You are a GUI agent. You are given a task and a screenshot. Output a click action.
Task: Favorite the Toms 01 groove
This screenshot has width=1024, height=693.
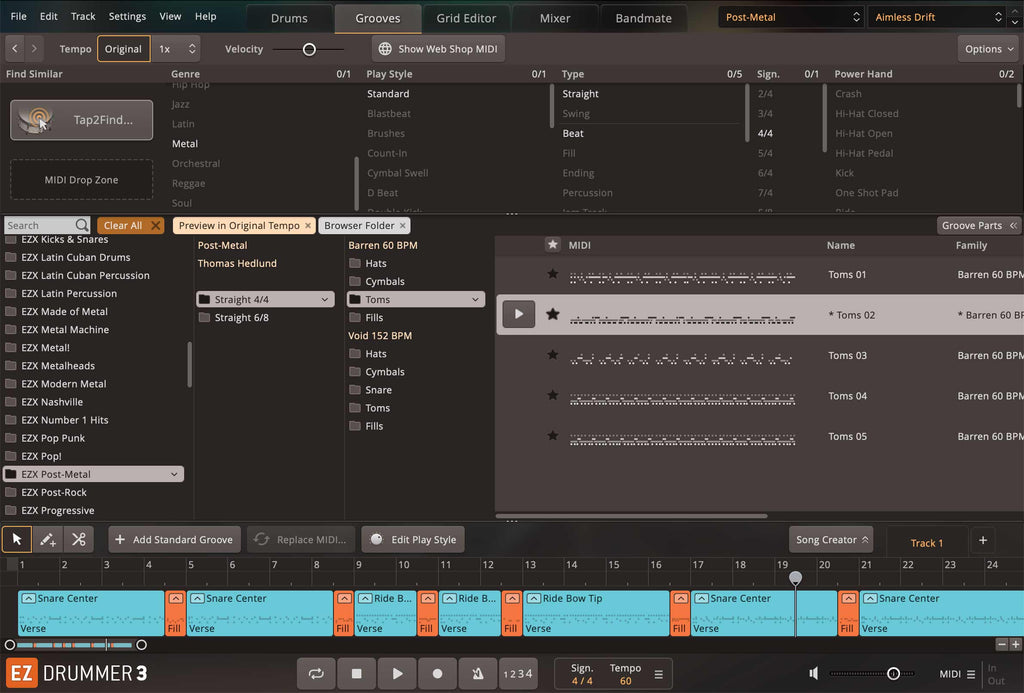coord(552,274)
